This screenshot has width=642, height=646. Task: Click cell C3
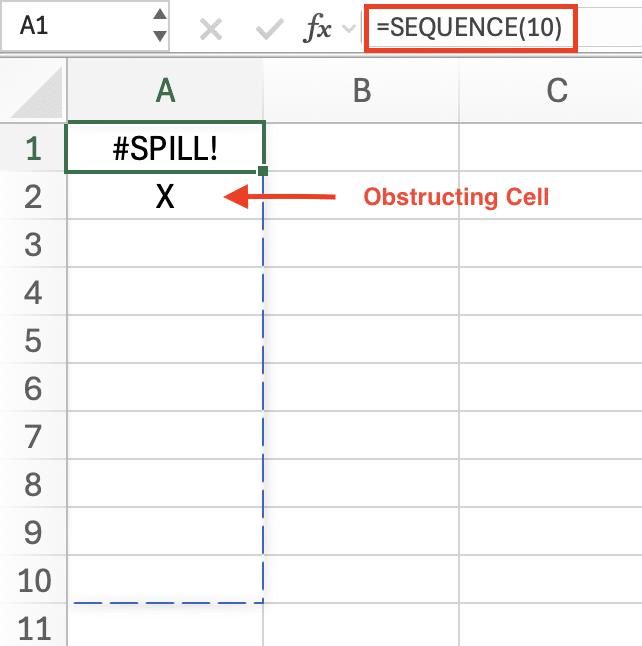pyautogui.click(x=551, y=243)
